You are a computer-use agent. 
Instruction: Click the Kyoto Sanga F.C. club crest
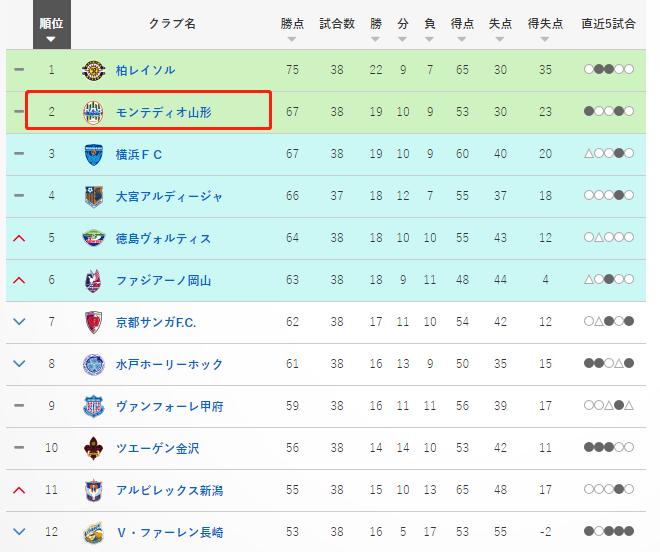tap(93, 322)
